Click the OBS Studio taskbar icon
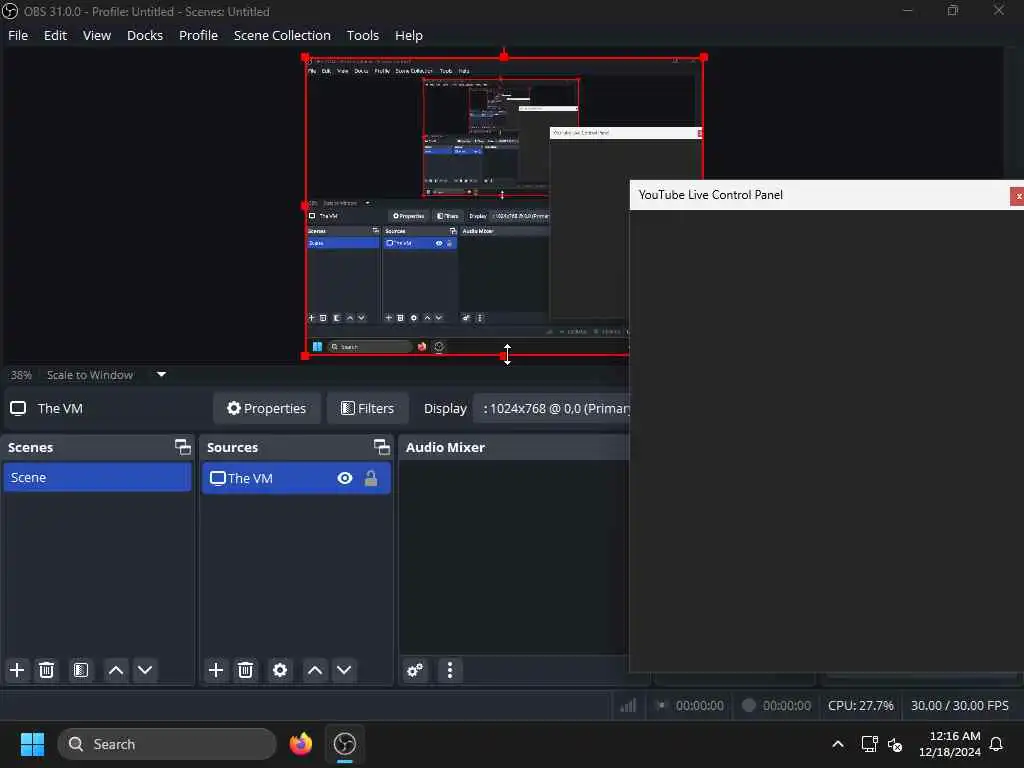Viewport: 1024px width, 768px height. click(344, 744)
